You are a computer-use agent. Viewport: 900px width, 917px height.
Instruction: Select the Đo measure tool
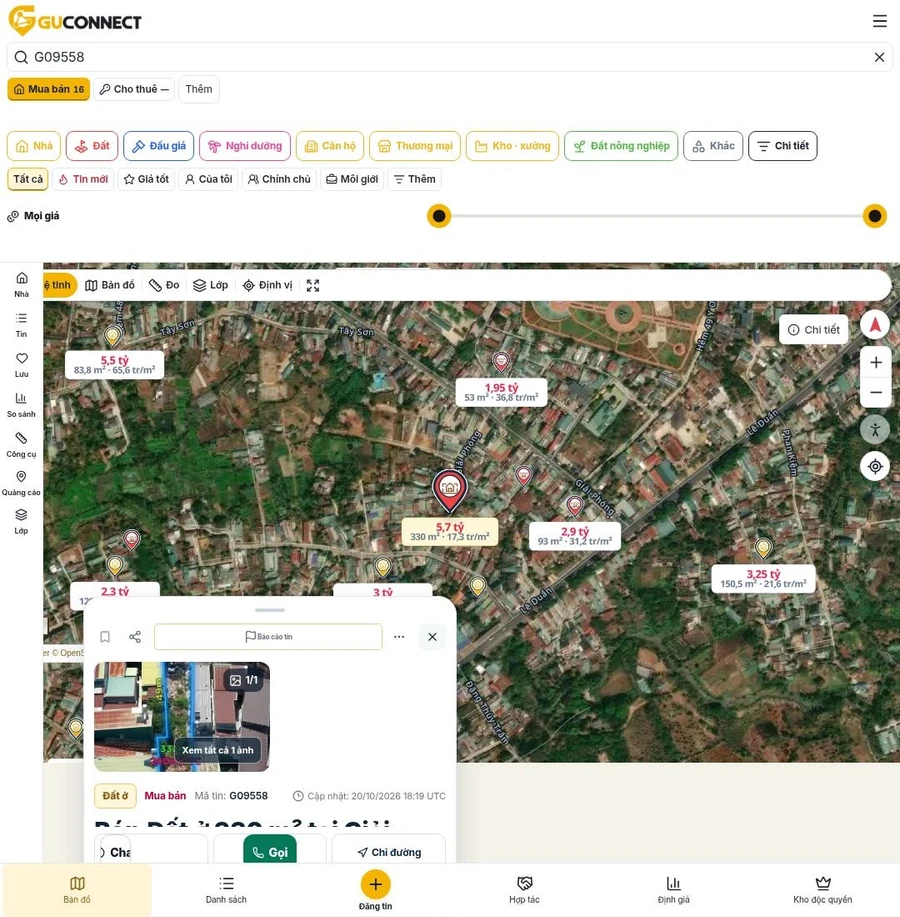click(x=164, y=285)
